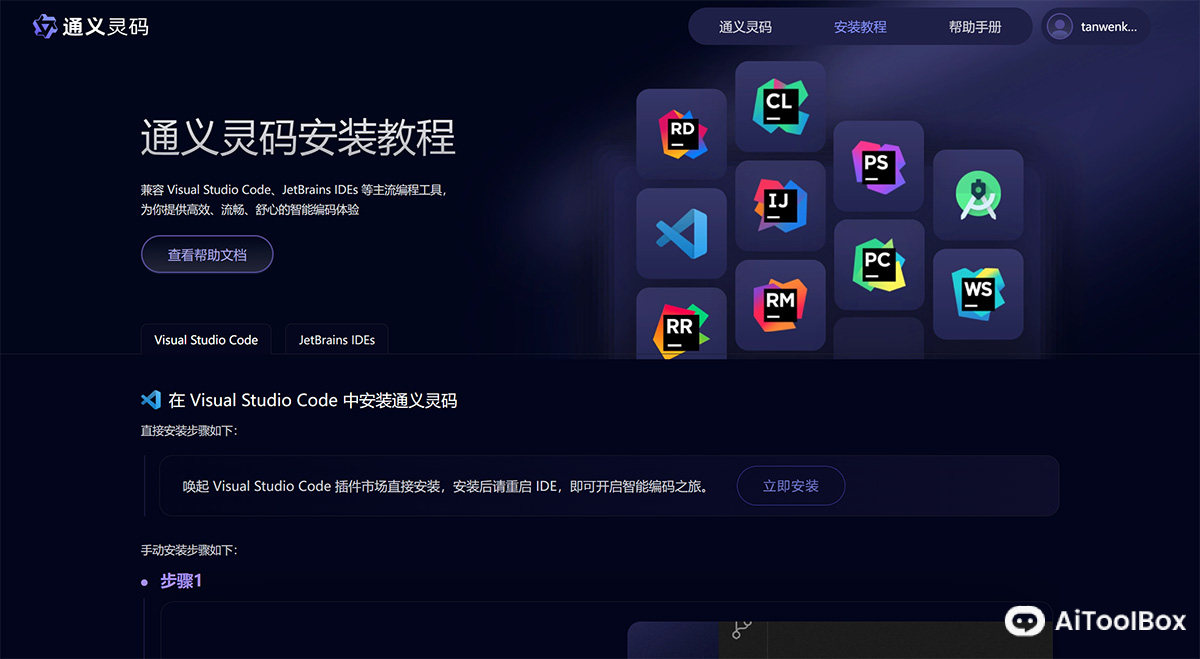Click the CLion (CL) IDE icon
The width and height of the screenshot is (1200, 659).
[x=780, y=106]
